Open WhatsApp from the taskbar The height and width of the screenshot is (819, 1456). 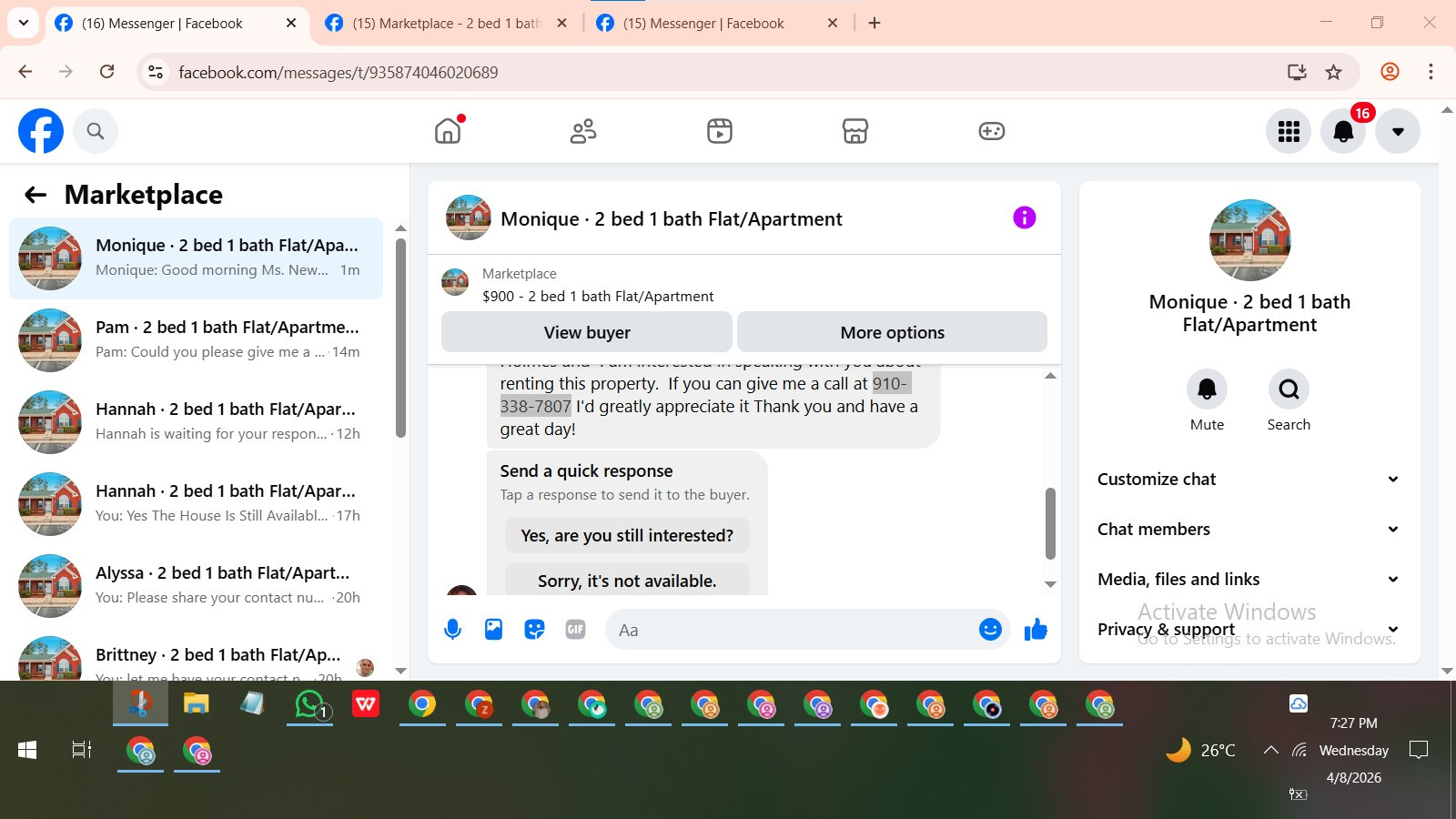pyautogui.click(x=309, y=704)
